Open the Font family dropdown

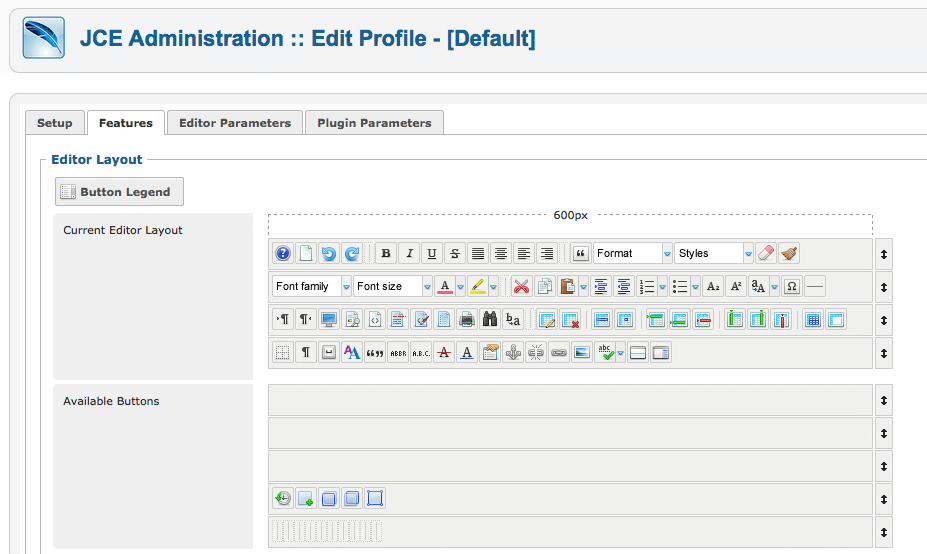coord(312,287)
